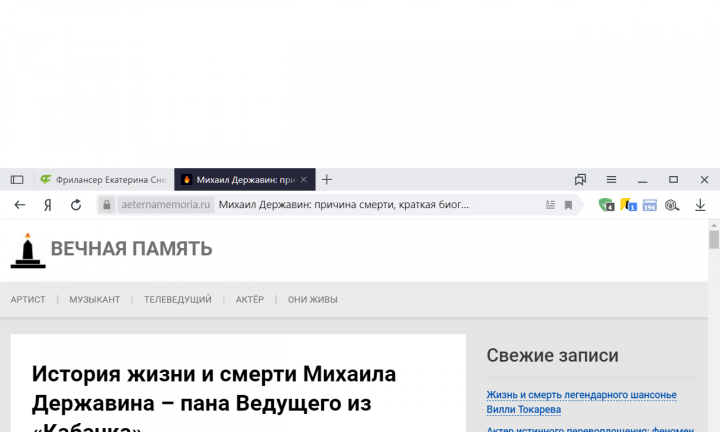This screenshot has height=432, width=720.
Task: Open the АРТИСТ menu category
Action: pyautogui.click(x=28, y=299)
